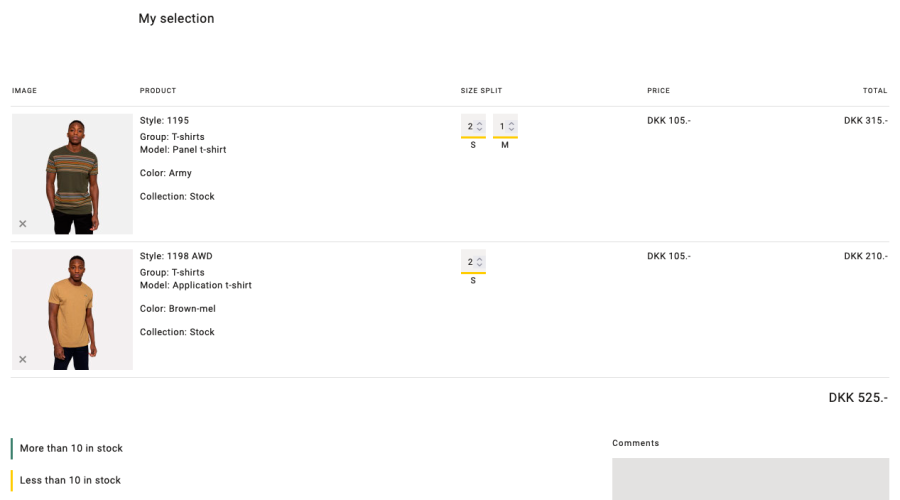
Task: Click the size S quantity field for style 1195
Action: [x=469, y=127]
